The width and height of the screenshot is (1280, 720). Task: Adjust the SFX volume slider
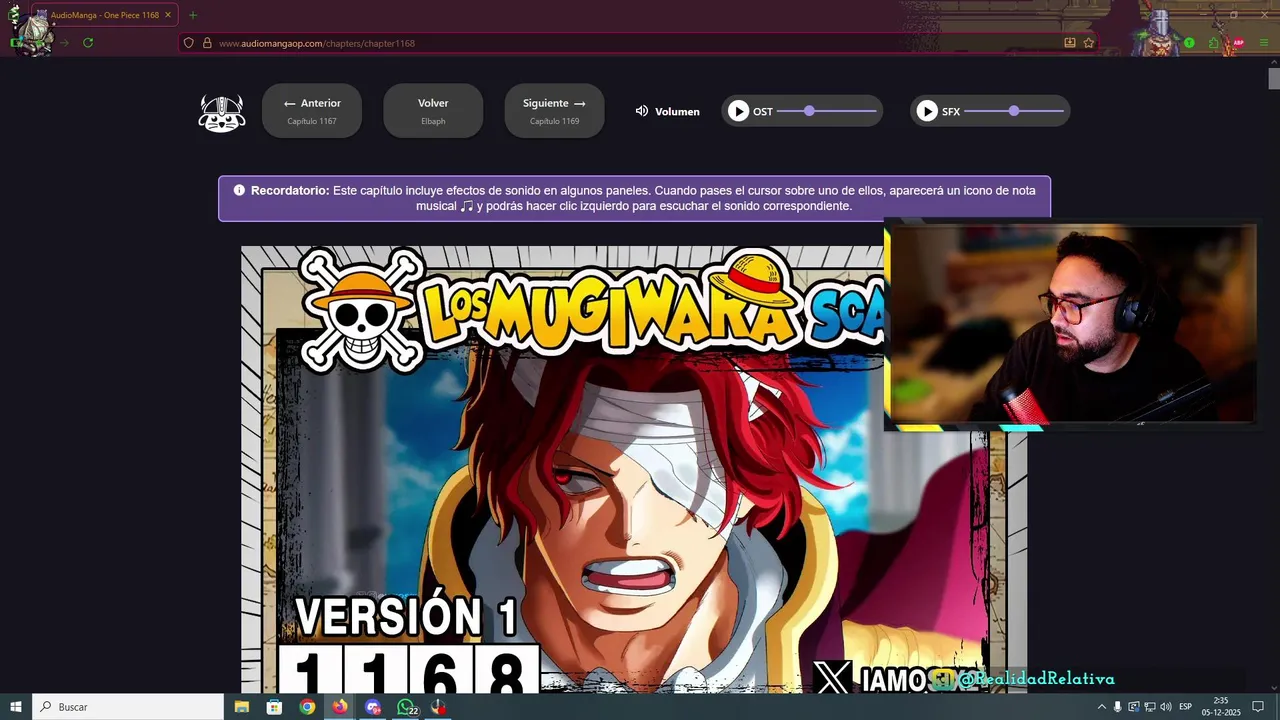coord(1014,111)
